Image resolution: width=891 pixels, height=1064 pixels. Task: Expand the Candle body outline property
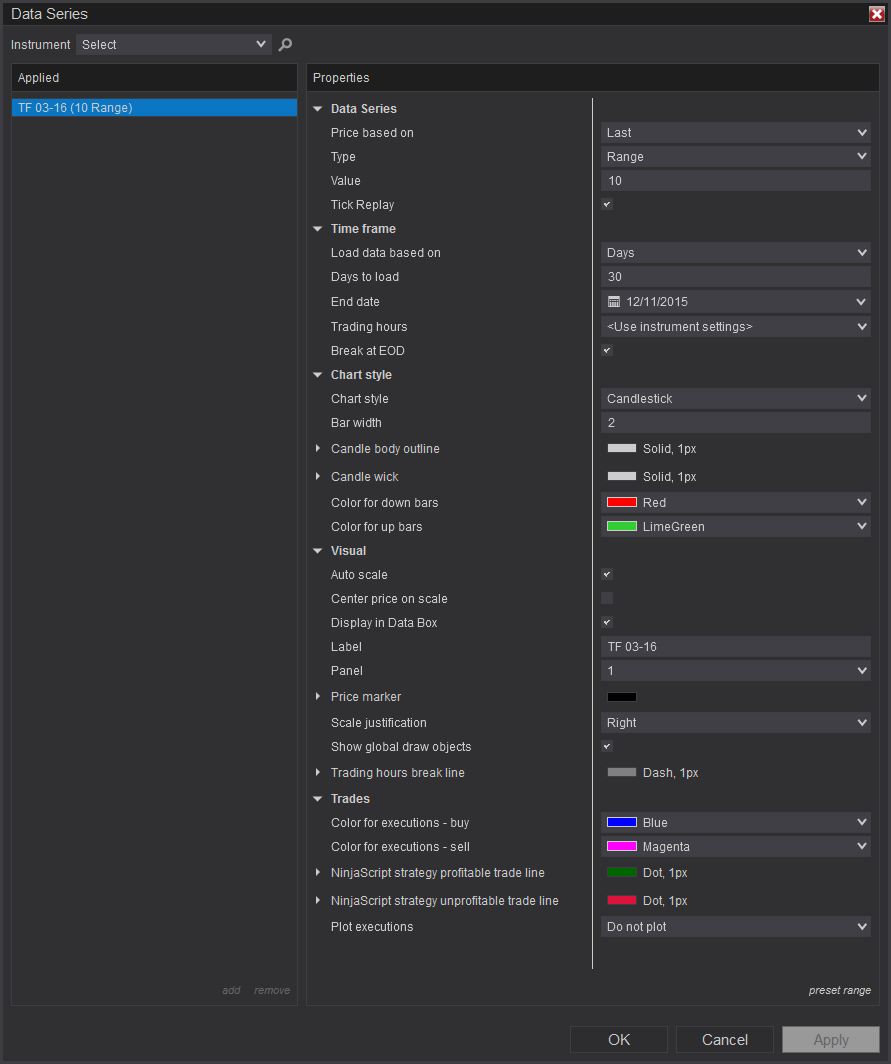pos(318,449)
